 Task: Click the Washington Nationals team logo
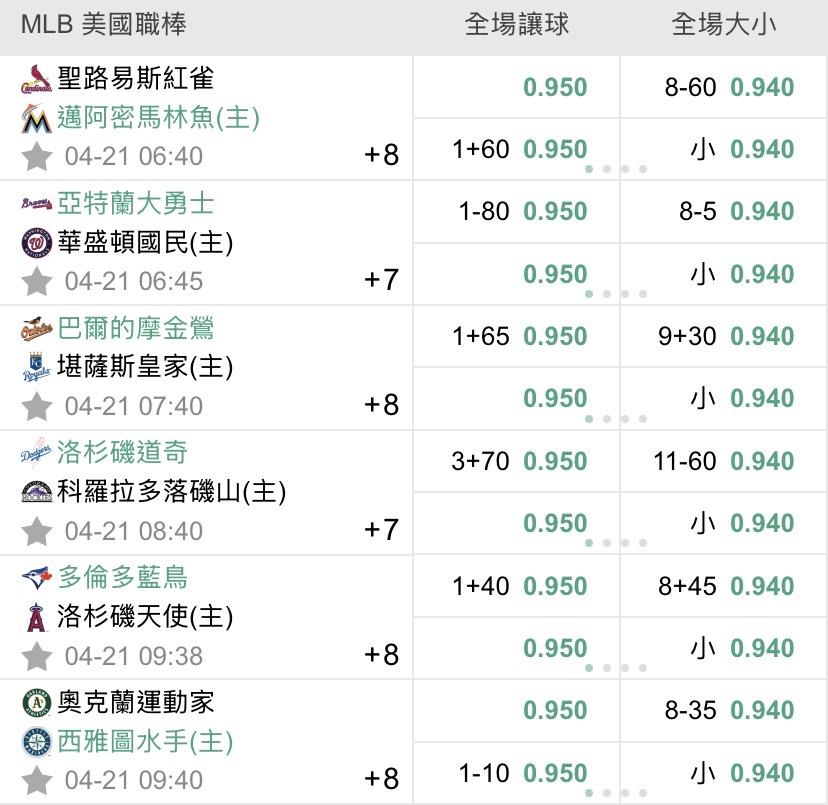click(x=36, y=243)
